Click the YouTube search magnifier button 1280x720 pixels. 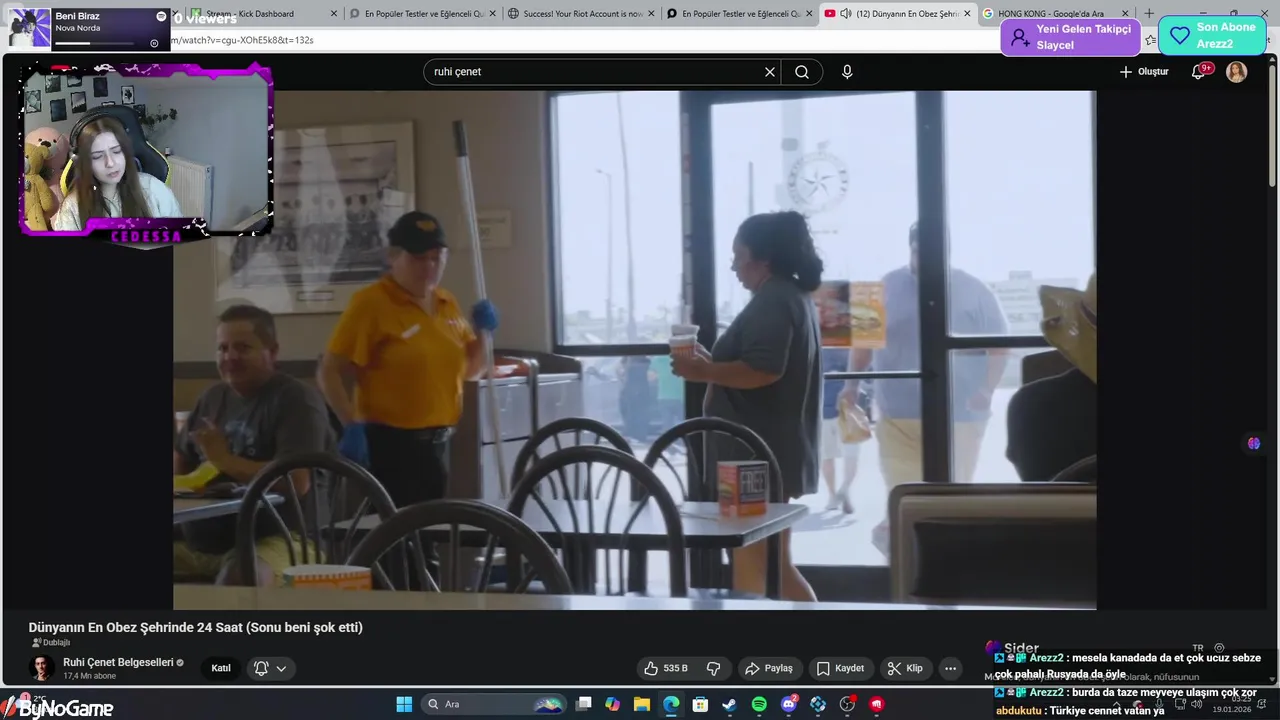pos(802,72)
